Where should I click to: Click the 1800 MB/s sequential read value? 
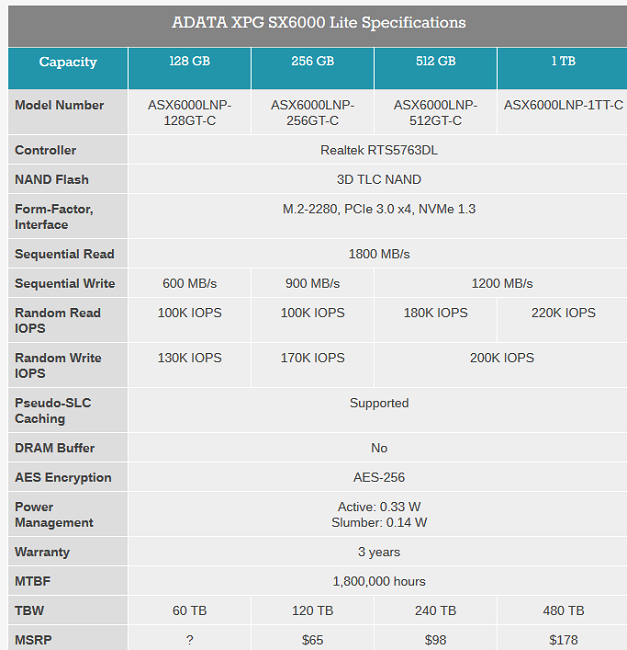[x=379, y=254]
